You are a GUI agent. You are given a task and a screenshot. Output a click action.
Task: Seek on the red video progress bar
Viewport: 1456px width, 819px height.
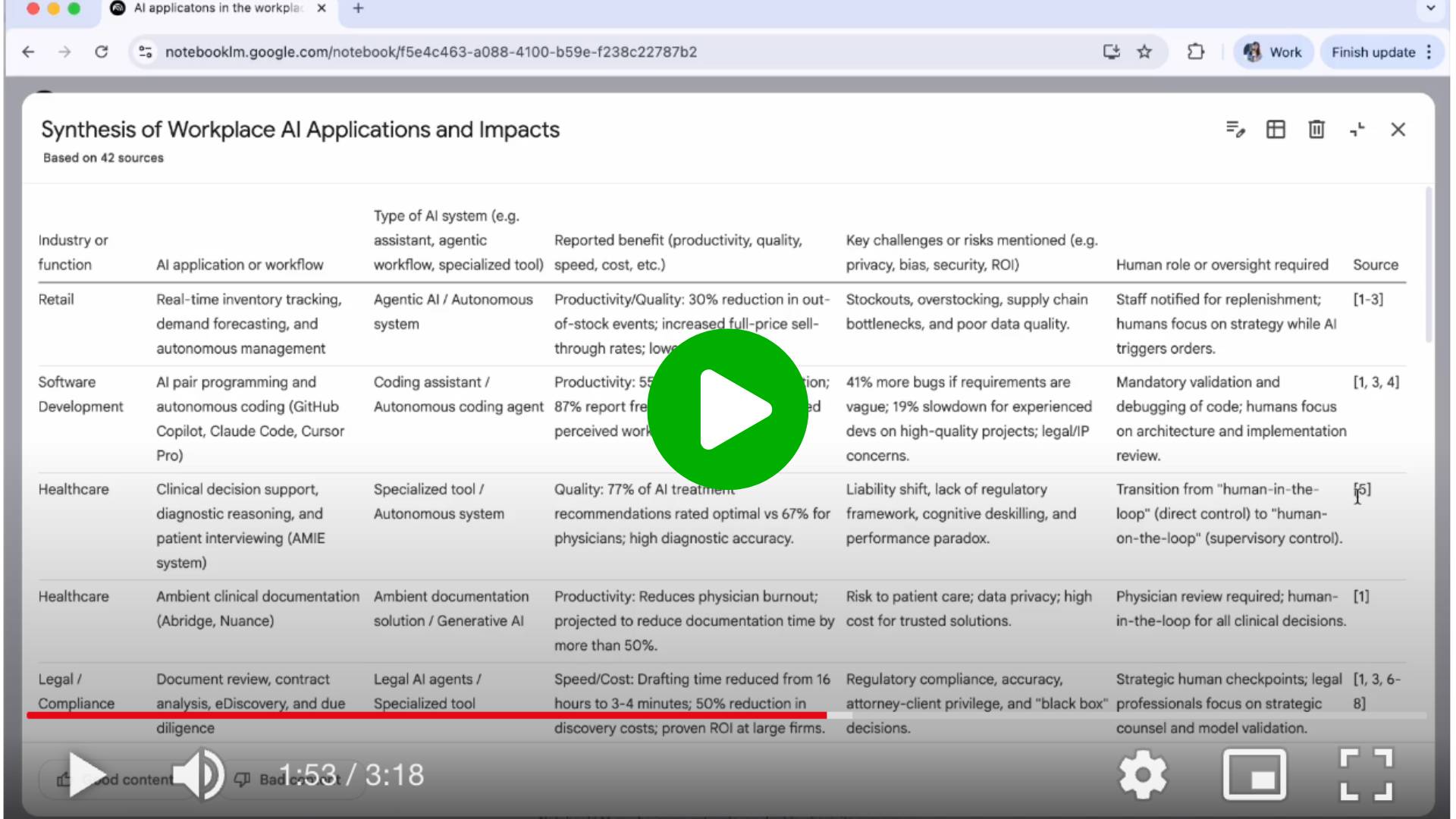[425, 715]
